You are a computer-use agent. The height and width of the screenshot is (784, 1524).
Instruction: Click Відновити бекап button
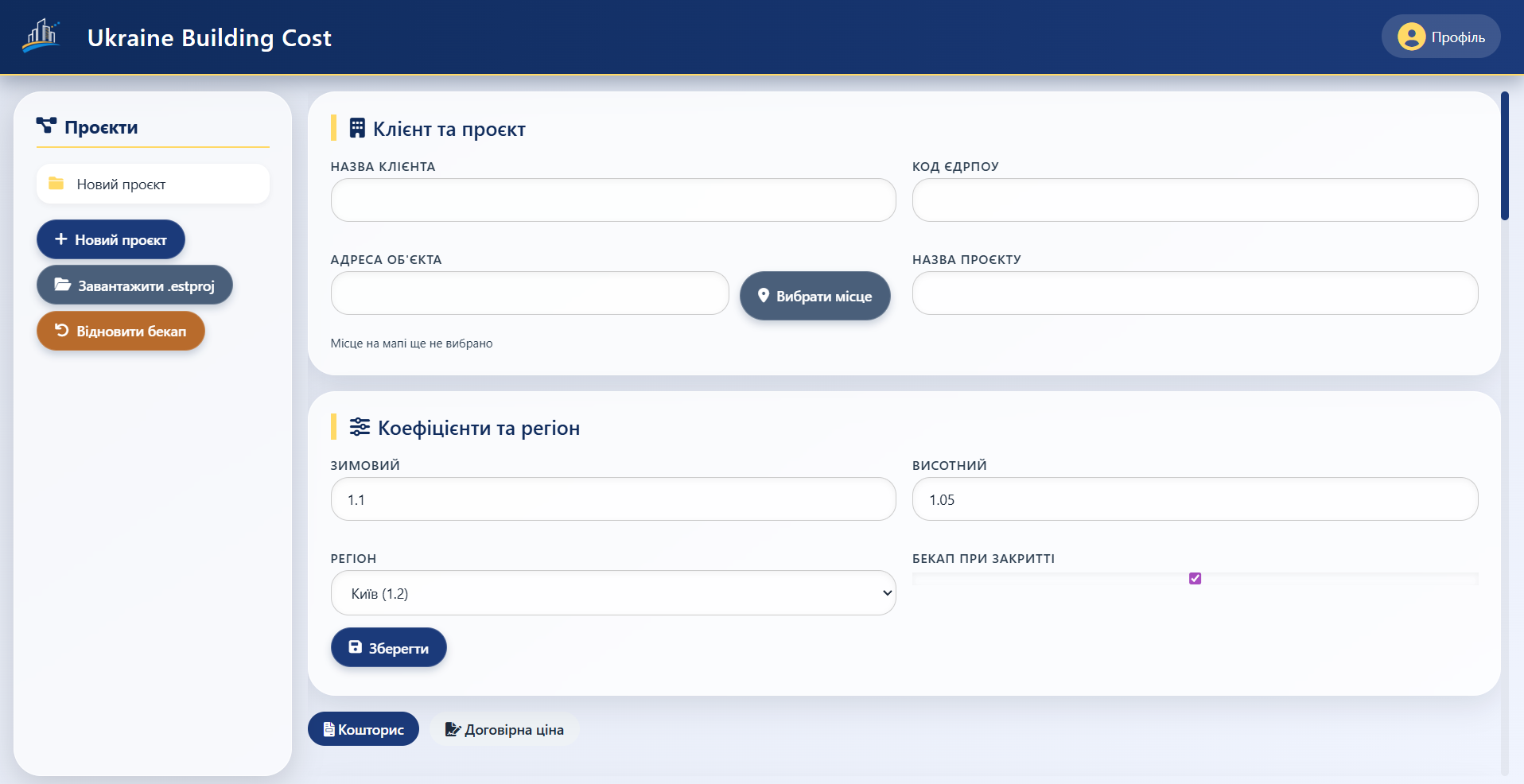121,331
